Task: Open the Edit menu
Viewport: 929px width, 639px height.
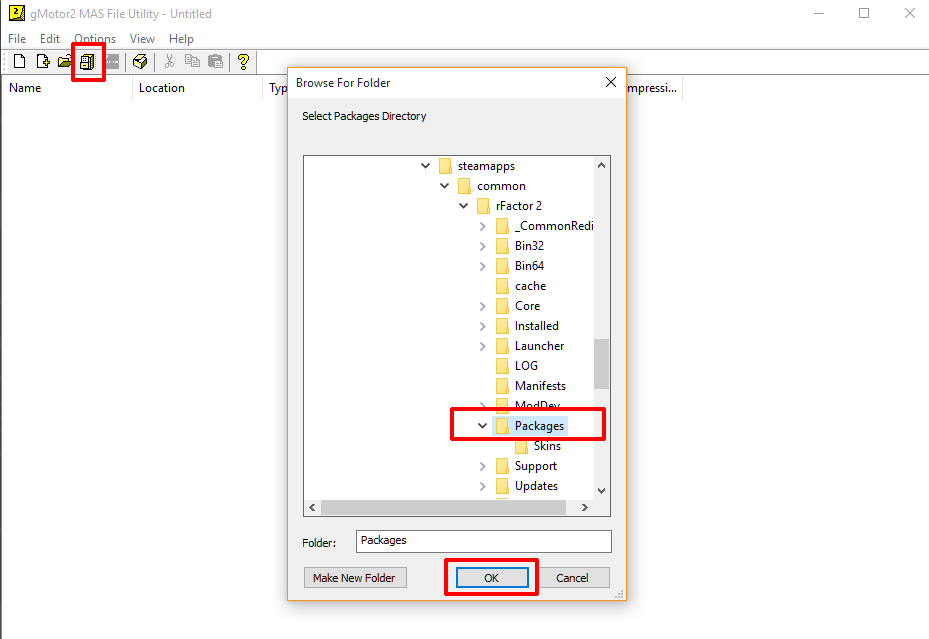Action: point(50,38)
